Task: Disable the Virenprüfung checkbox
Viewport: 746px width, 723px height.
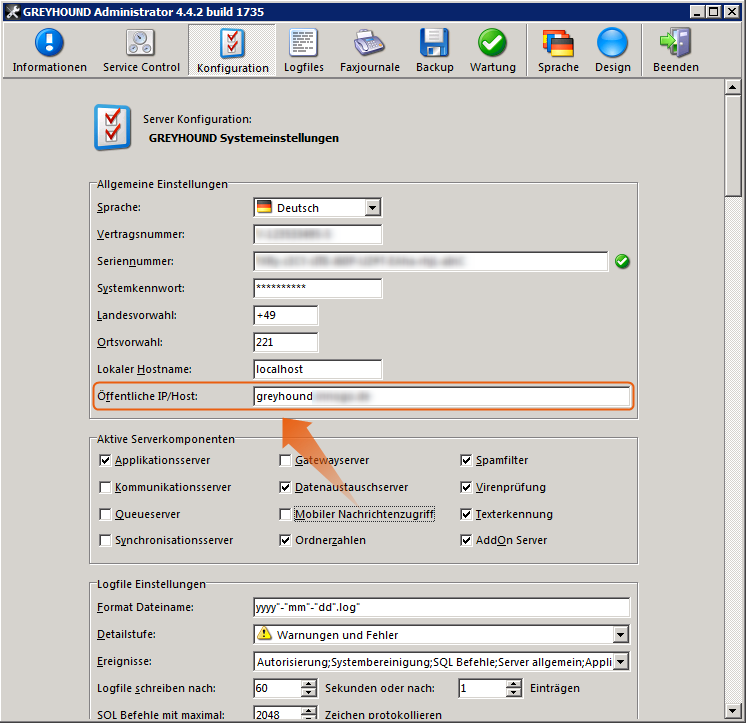Action: point(466,487)
